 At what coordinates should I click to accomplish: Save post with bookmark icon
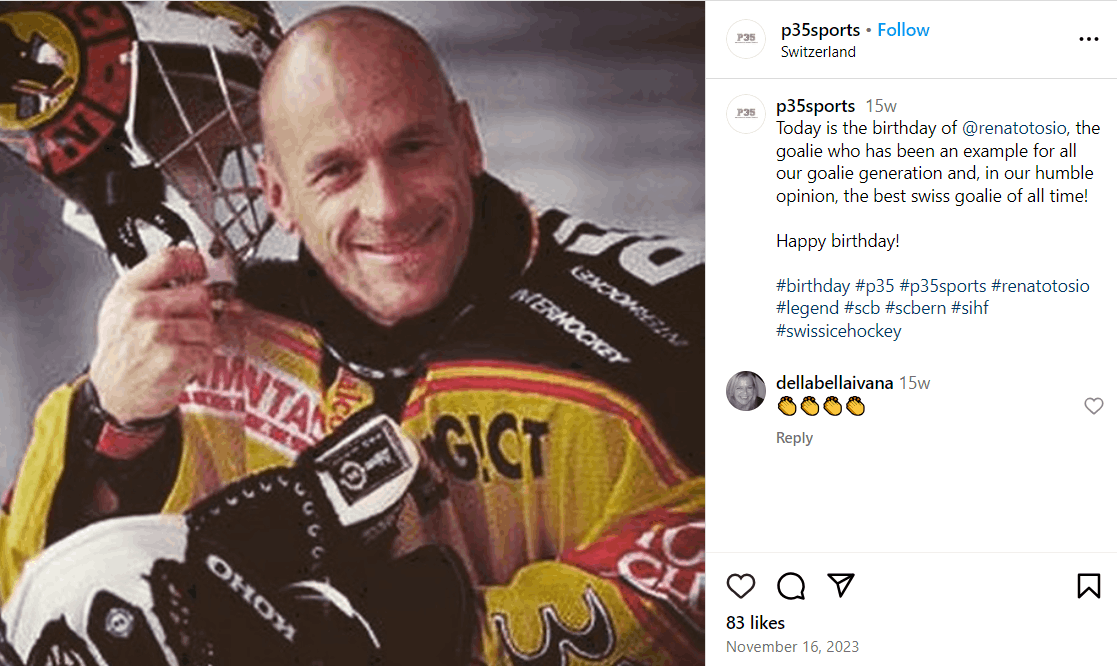(1089, 586)
